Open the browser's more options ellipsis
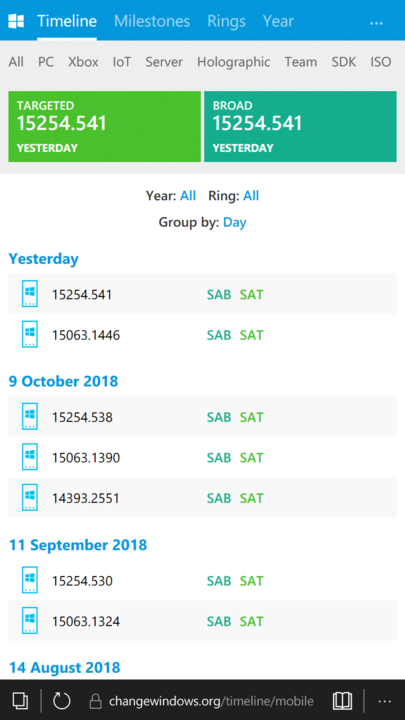 (x=384, y=701)
